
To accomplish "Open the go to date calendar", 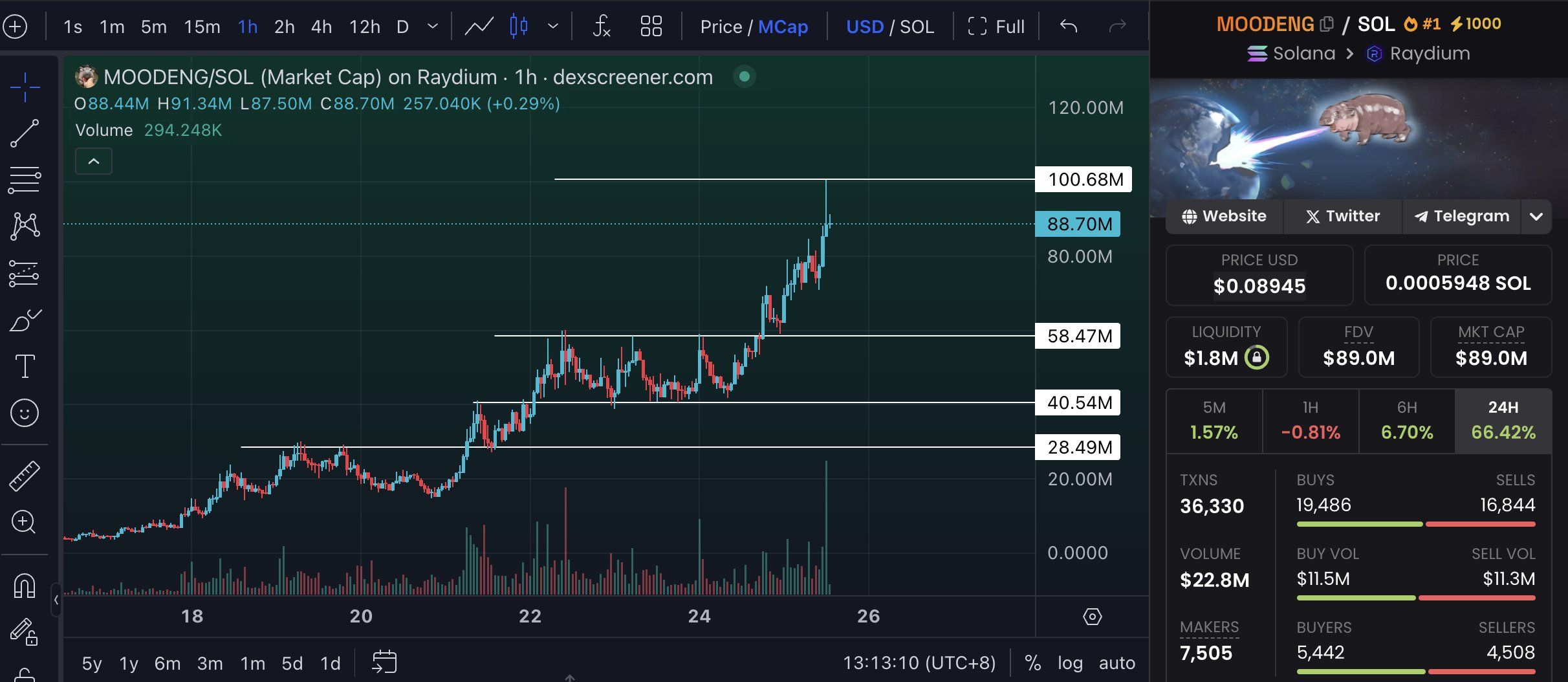I will [x=384, y=662].
